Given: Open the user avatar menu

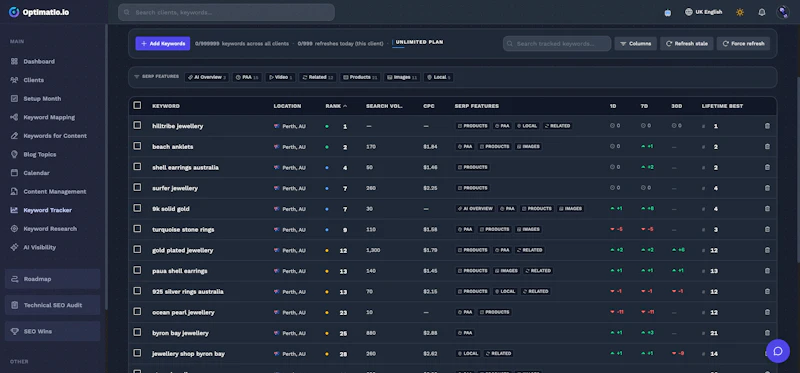Looking at the screenshot, I should click(x=783, y=12).
